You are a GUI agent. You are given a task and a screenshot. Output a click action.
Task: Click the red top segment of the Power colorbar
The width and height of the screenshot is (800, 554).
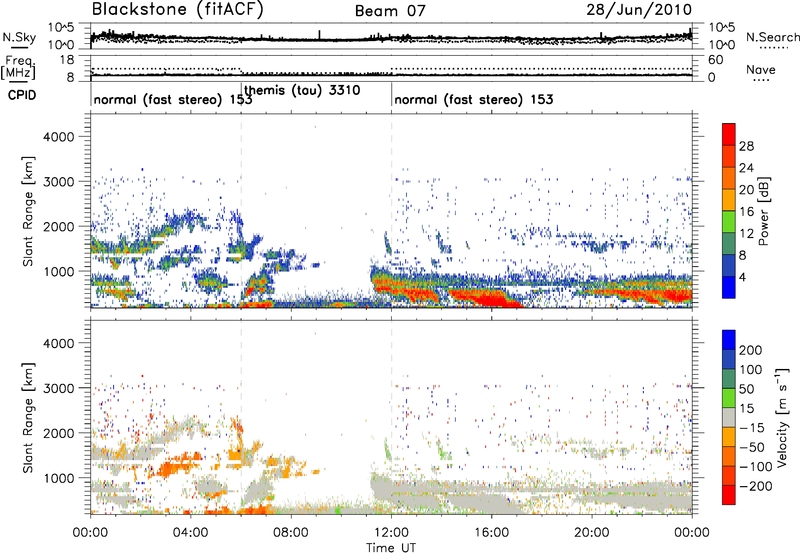click(x=729, y=134)
